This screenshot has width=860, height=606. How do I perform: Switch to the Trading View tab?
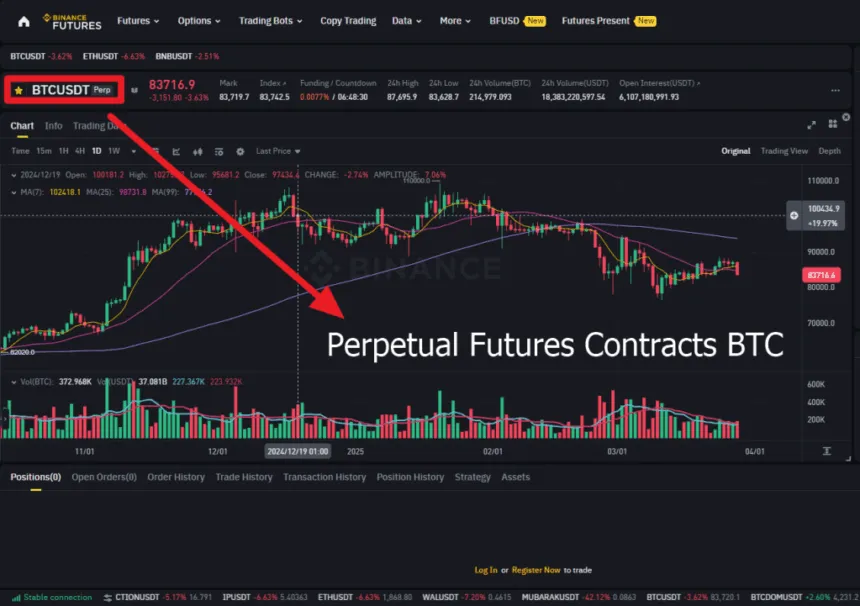coord(784,150)
